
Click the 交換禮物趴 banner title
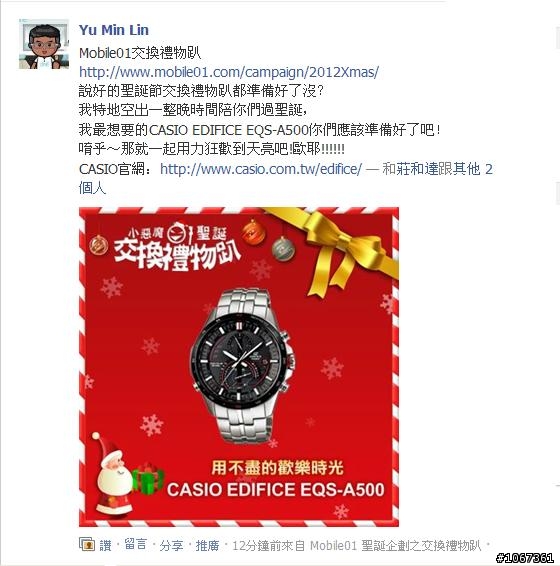[x=177, y=254]
